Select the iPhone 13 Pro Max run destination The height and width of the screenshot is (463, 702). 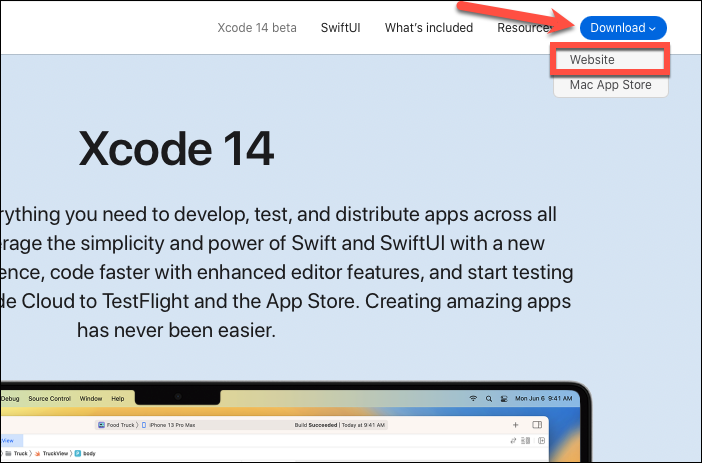(x=169, y=425)
